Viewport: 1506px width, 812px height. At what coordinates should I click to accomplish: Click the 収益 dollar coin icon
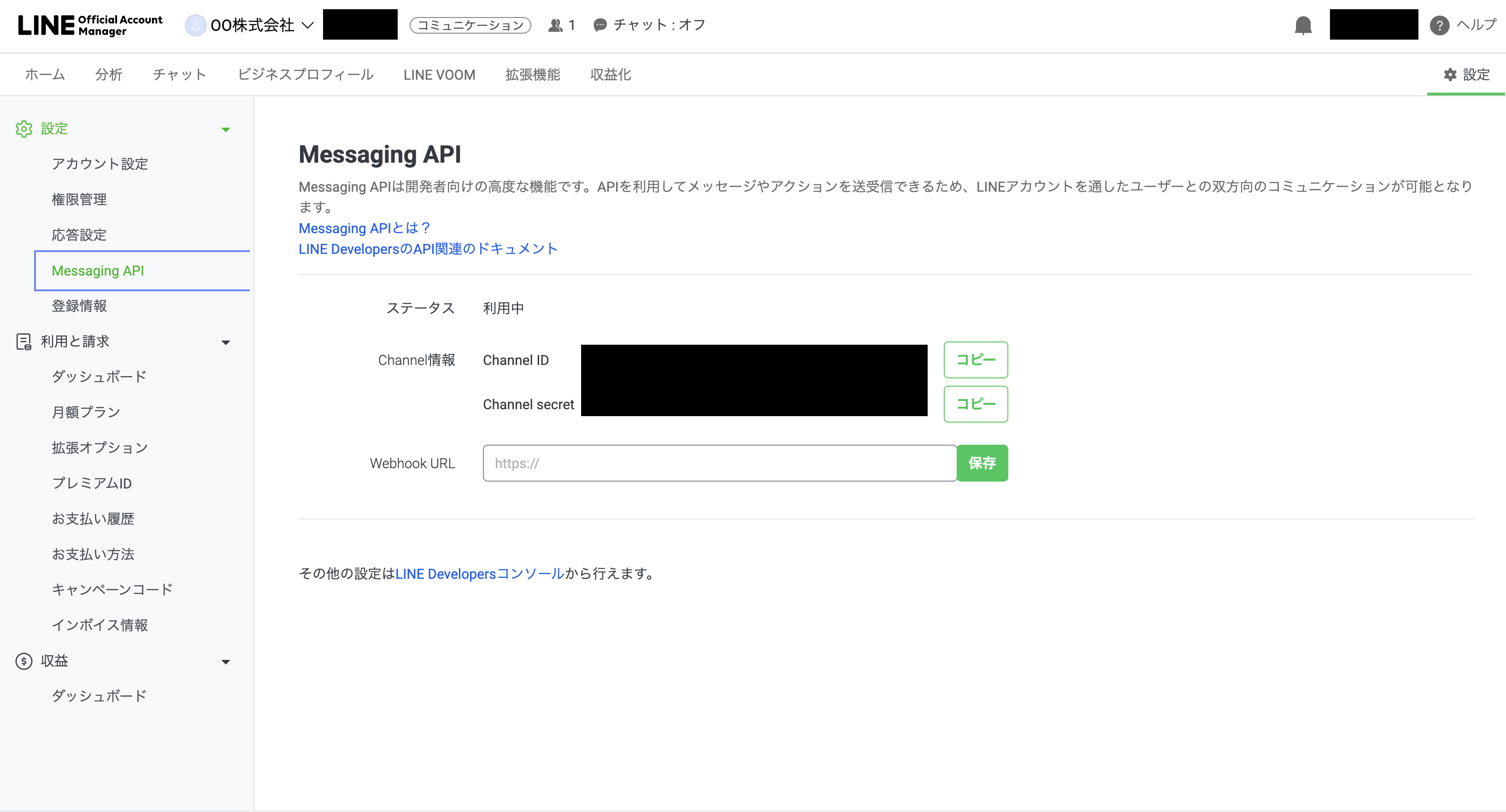(x=24, y=660)
